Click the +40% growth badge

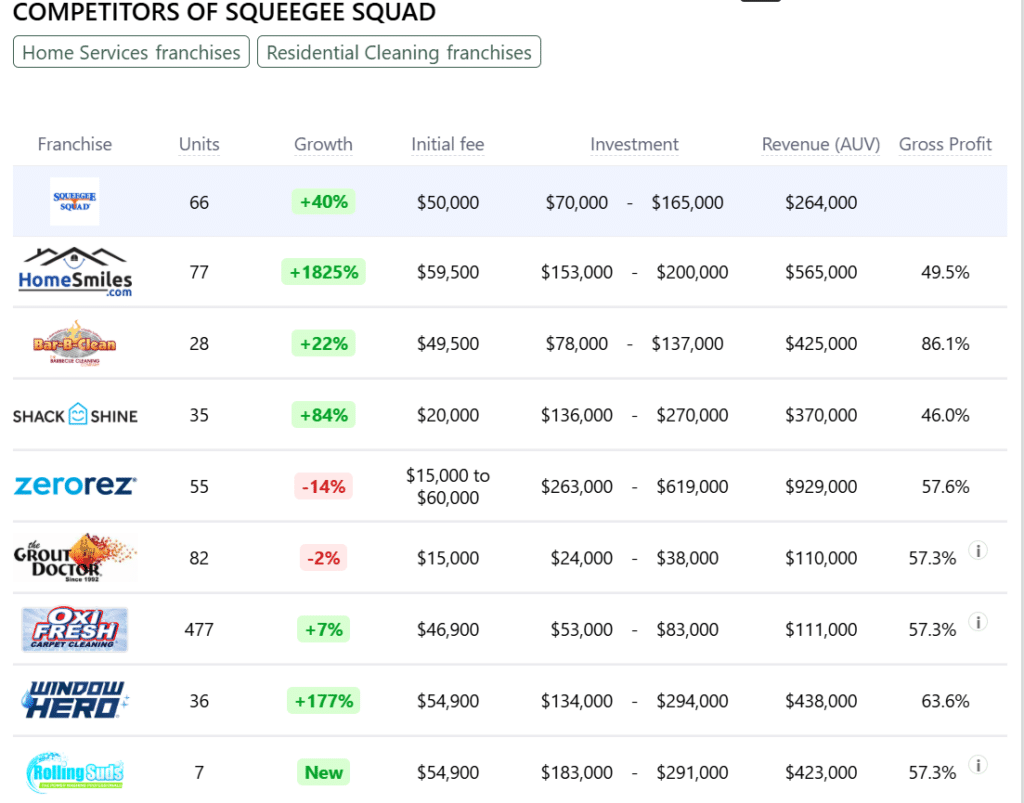[323, 202]
